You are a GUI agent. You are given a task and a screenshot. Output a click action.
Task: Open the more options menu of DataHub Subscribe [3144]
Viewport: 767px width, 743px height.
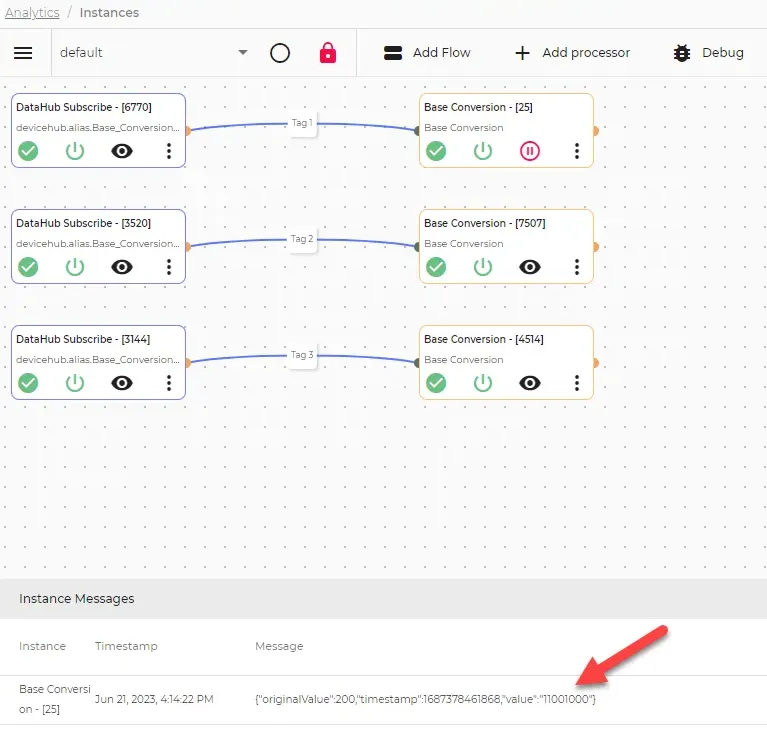[169, 383]
